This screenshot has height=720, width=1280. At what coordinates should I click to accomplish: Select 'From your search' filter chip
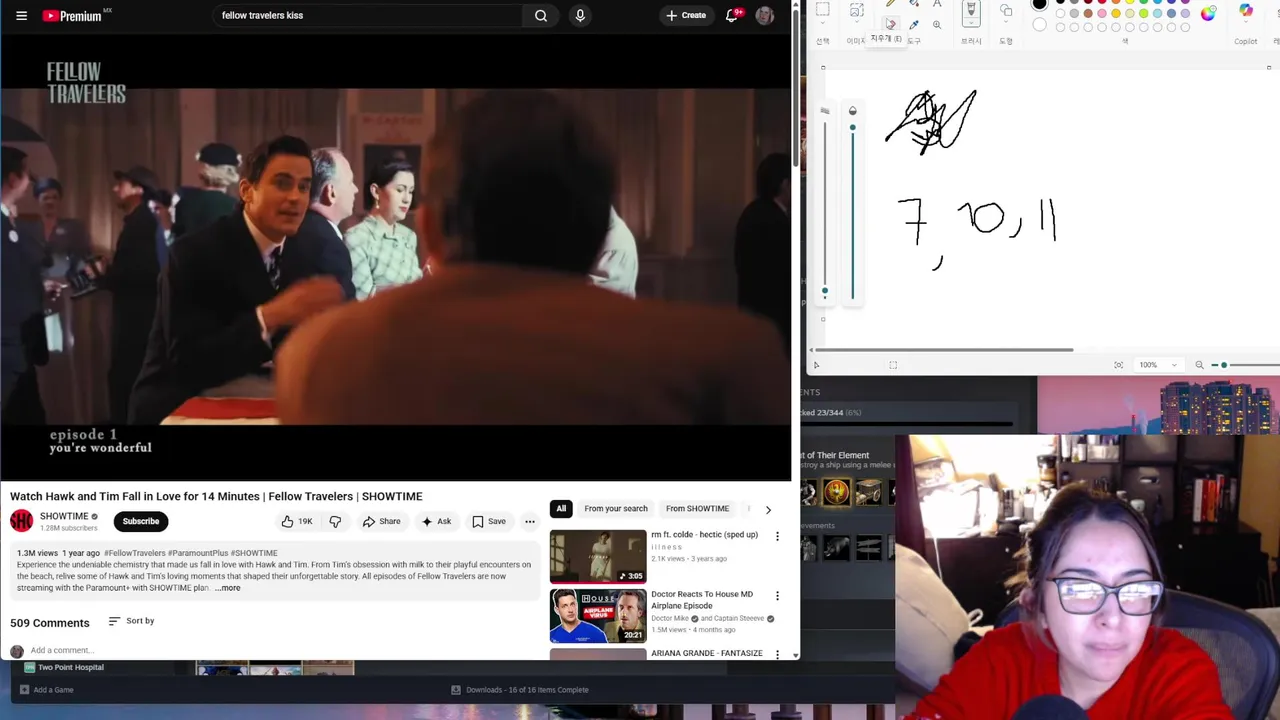pos(616,509)
